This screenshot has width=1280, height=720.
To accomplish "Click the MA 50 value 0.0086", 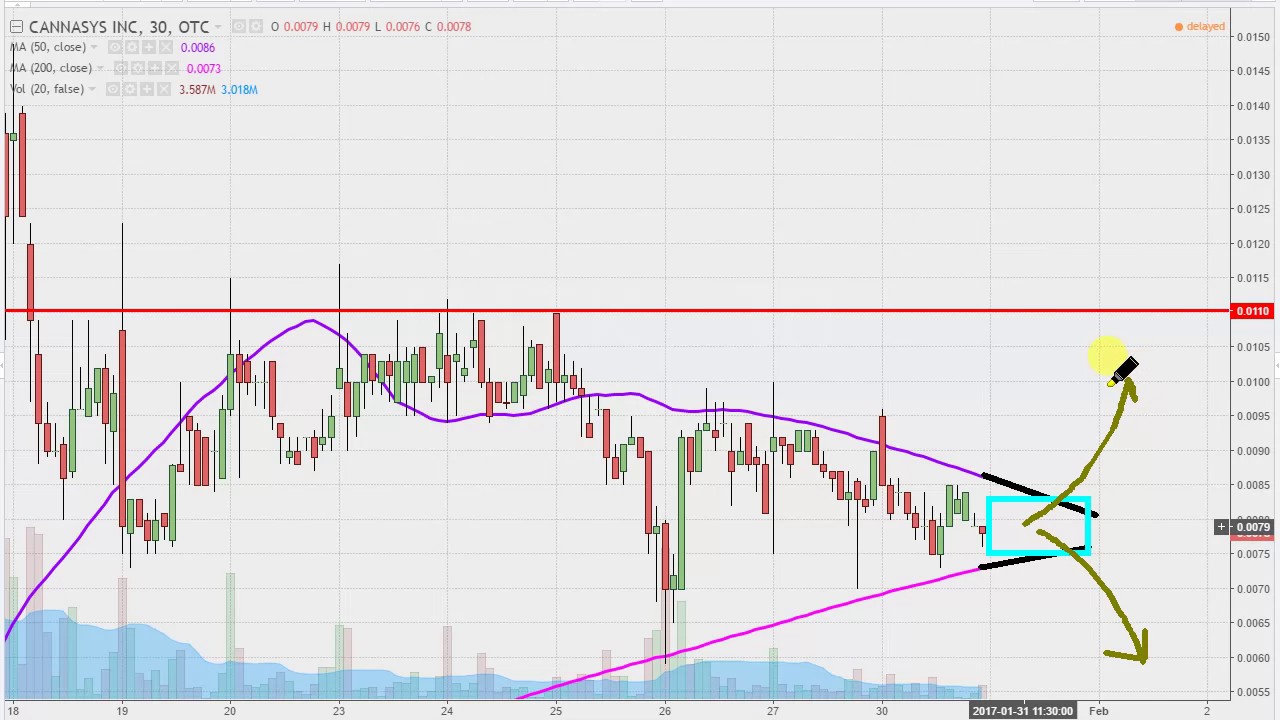I will point(198,47).
